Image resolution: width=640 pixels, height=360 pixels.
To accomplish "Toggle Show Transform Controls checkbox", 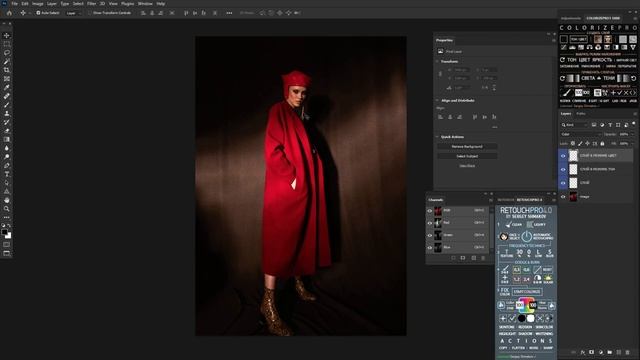I will [90, 13].
